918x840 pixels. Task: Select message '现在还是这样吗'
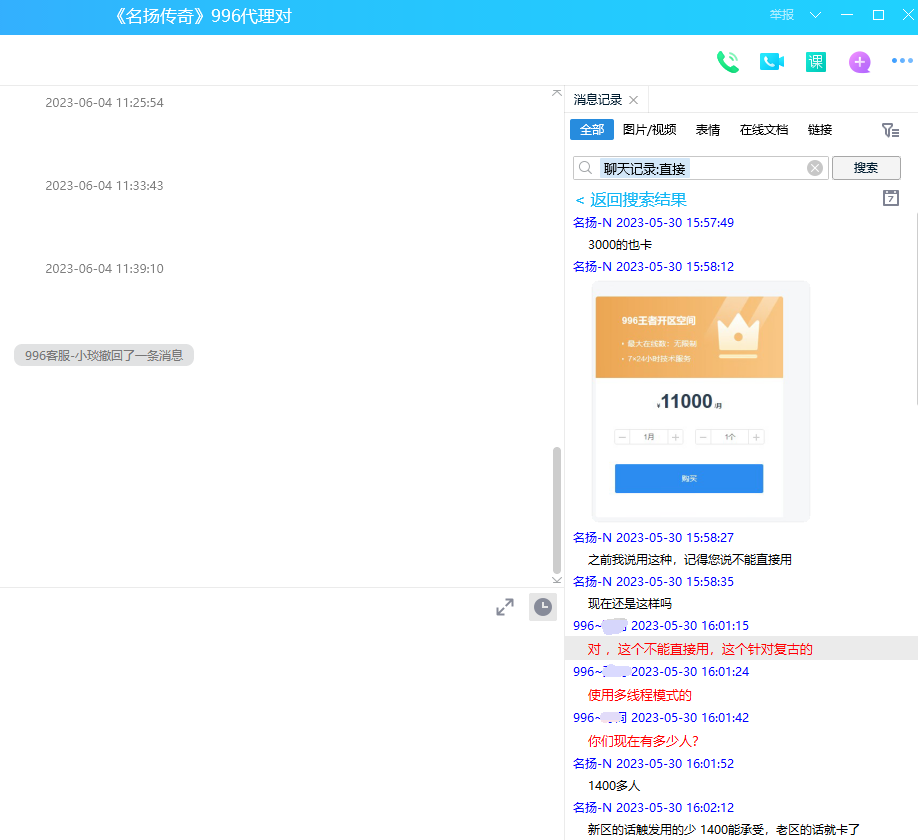(630, 604)
